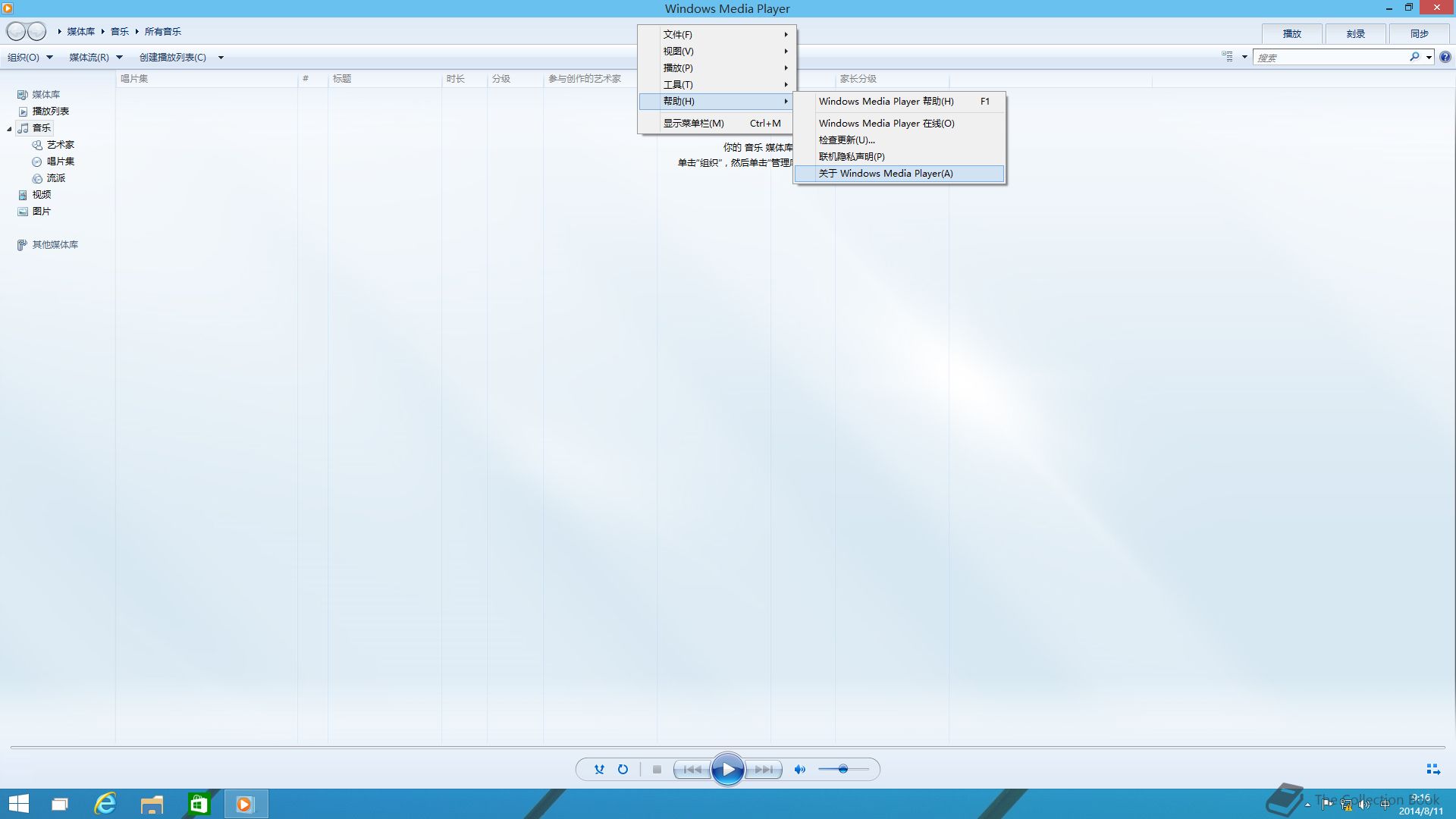
Task: Toggle repeat mode in playback controls
Action: tap(623, 769)
